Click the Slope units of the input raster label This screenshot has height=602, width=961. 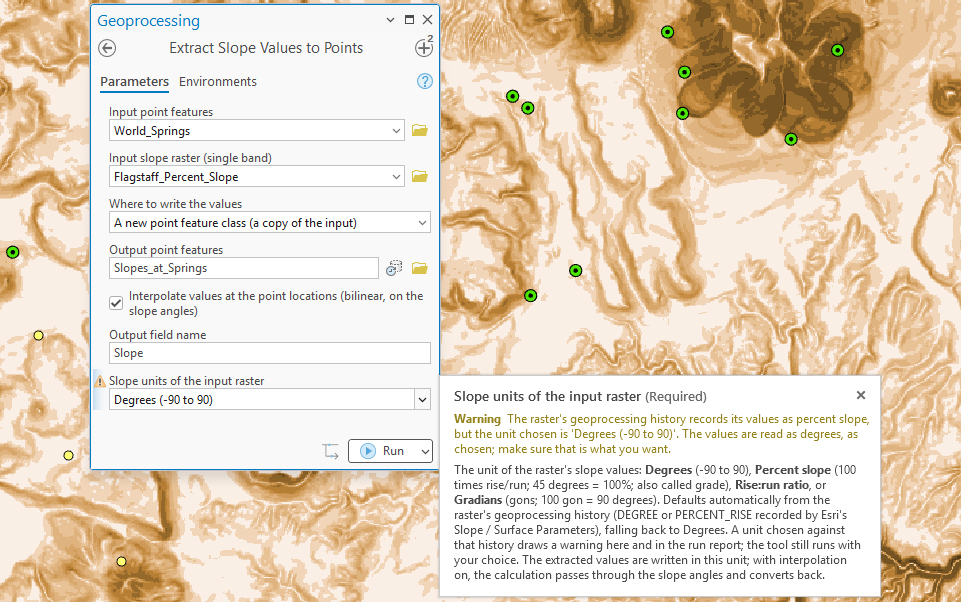pos(186,381)
